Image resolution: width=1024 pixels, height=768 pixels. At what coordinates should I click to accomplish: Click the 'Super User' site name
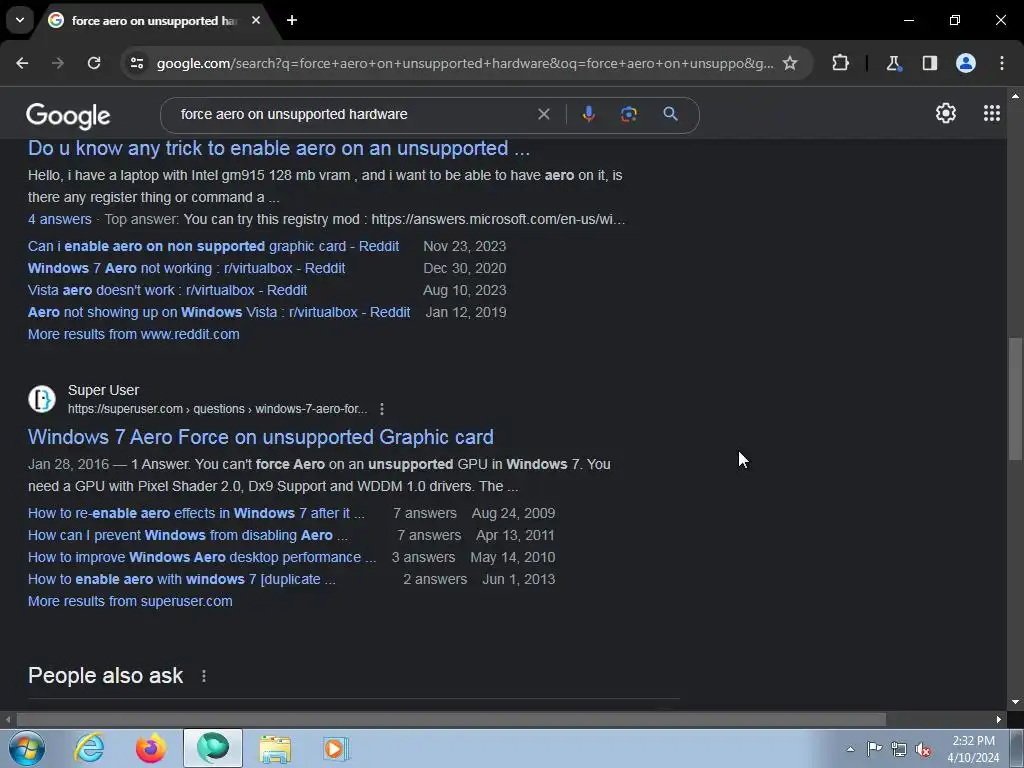[x=103, y=390]
